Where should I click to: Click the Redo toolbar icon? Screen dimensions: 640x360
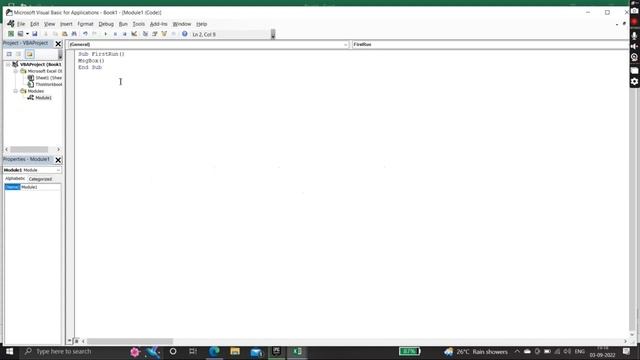[95, 34]
